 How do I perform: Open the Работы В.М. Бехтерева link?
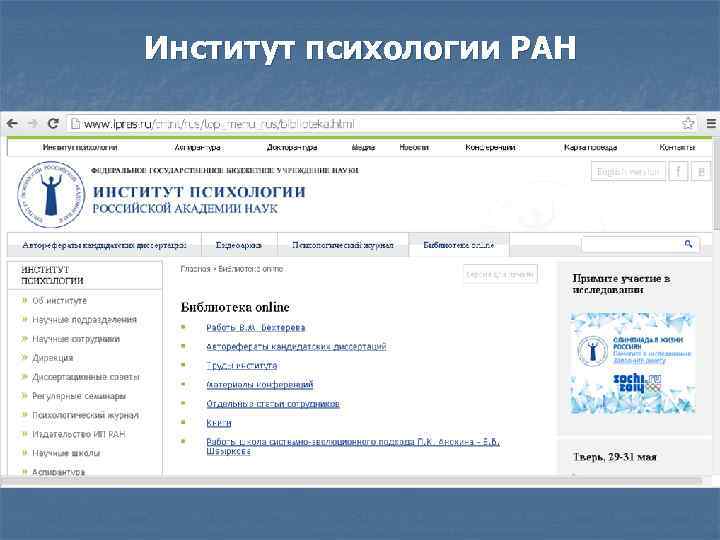click(x=256, y=327)
